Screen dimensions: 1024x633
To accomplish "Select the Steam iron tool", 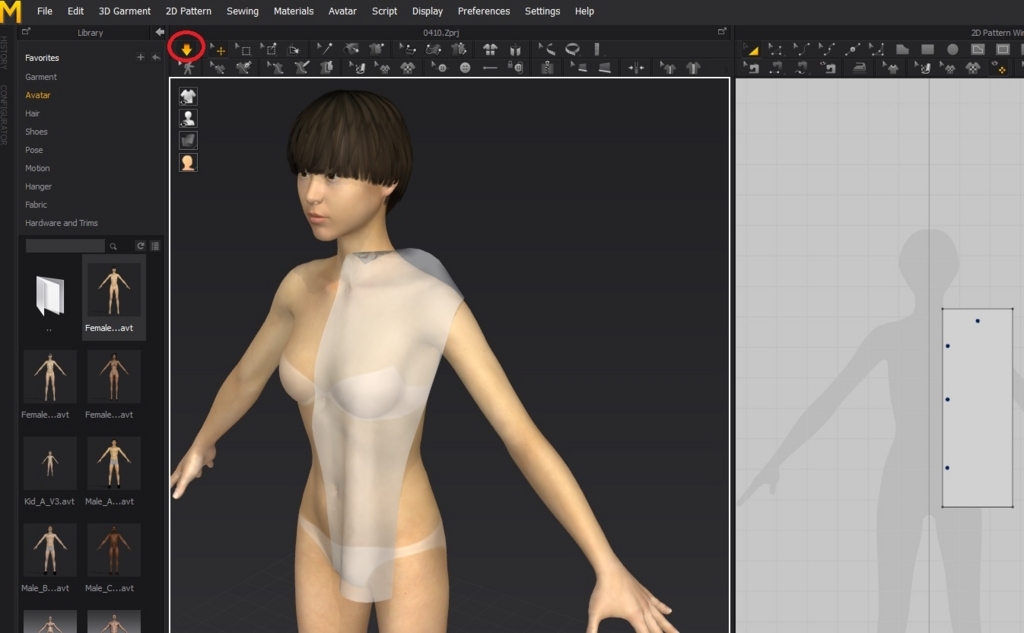I will 859,67.
